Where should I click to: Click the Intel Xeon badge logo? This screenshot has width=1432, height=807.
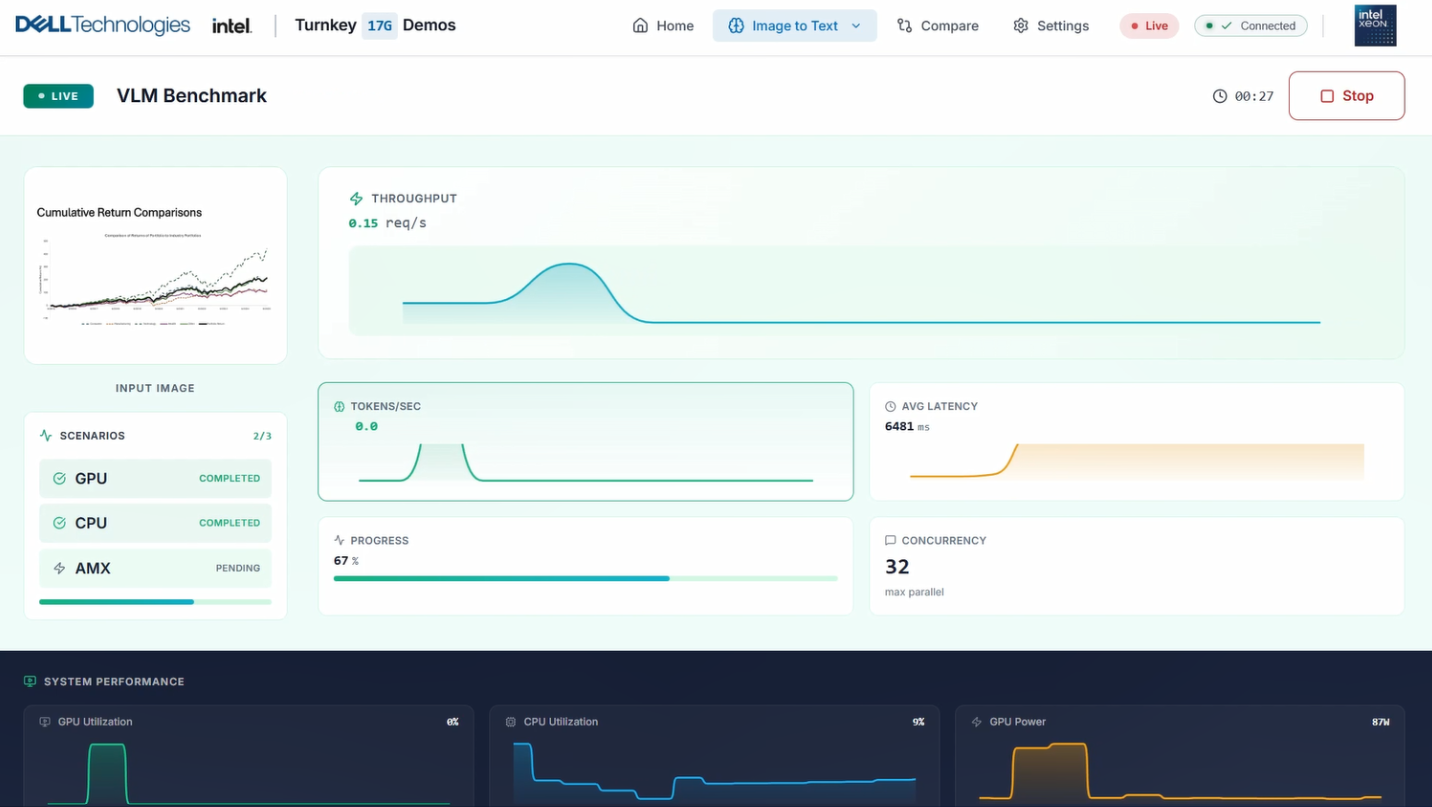[1375, 26]
